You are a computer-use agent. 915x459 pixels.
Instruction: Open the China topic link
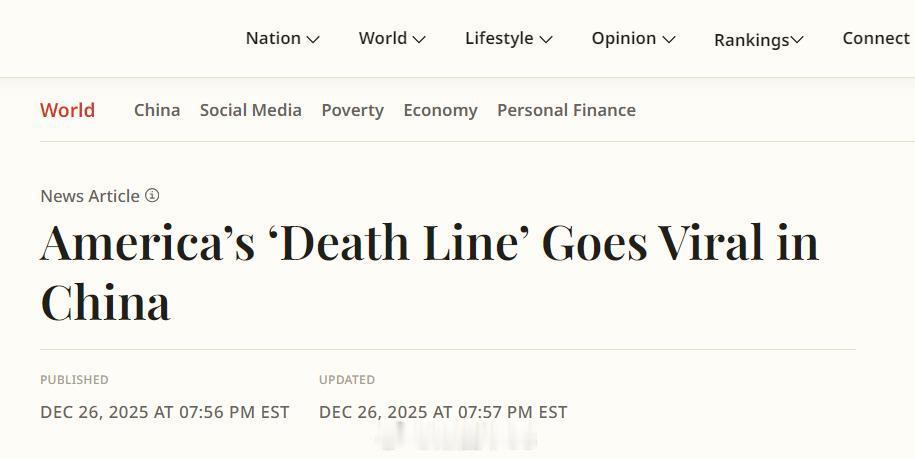pos(157,110)
